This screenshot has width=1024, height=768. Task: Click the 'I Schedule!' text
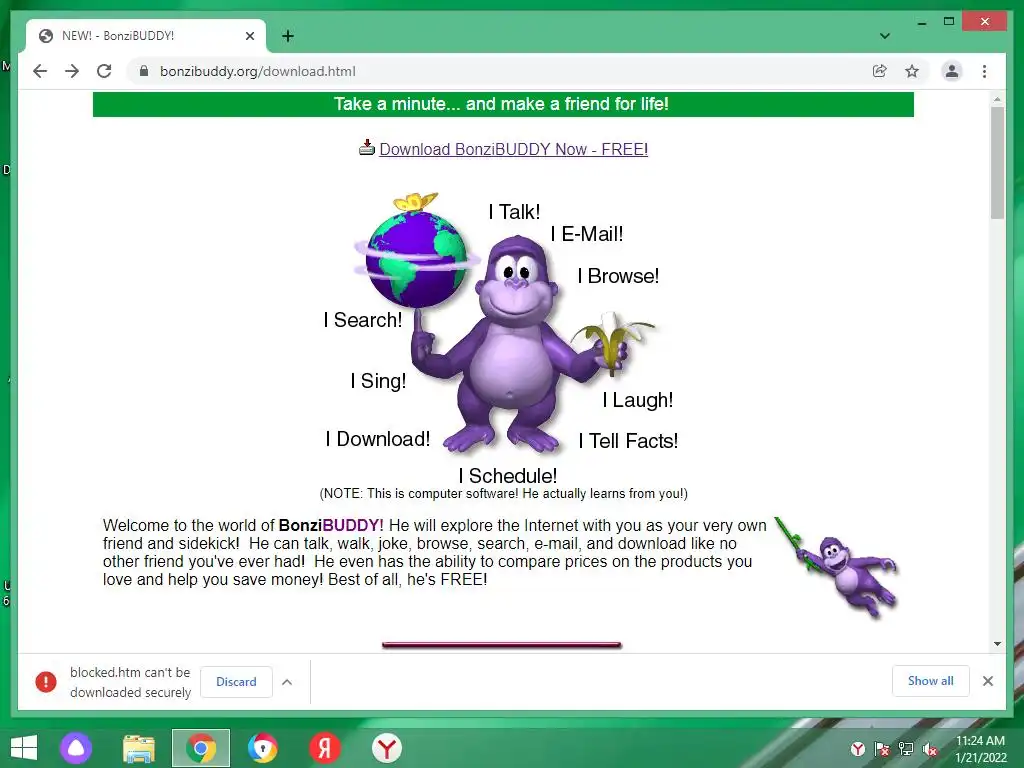(507, 476)
